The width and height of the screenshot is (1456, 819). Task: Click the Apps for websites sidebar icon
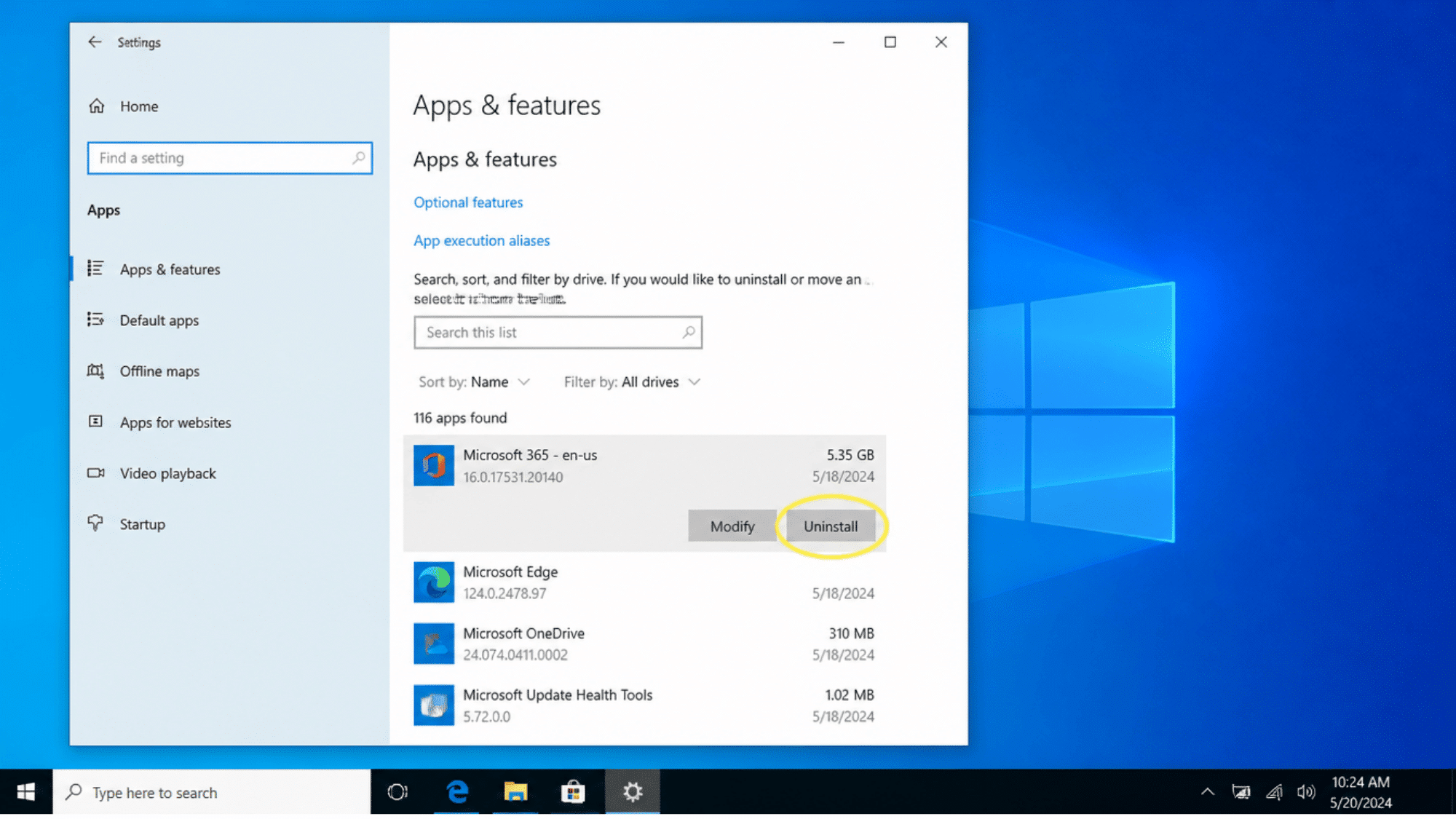(x=95, y=422)
